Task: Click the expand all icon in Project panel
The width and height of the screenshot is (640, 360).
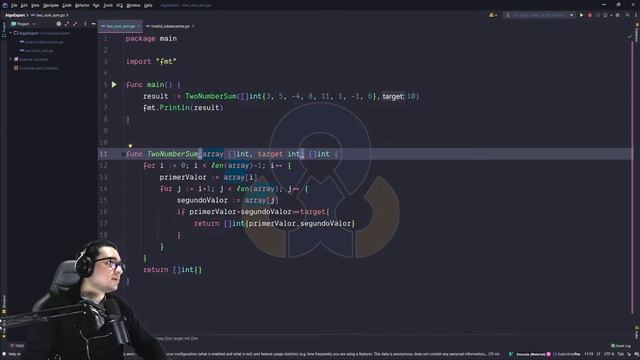Action: point(67,24)
